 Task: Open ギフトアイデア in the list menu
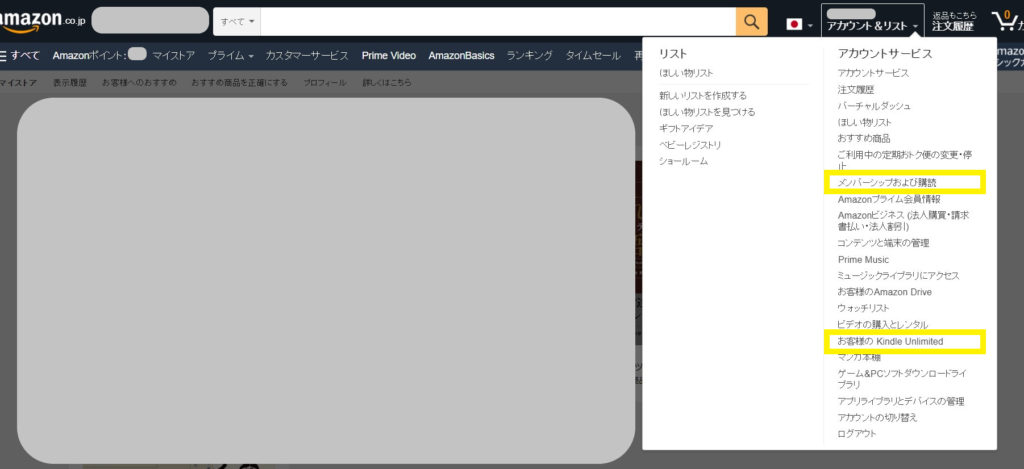[x=686, y=129]
